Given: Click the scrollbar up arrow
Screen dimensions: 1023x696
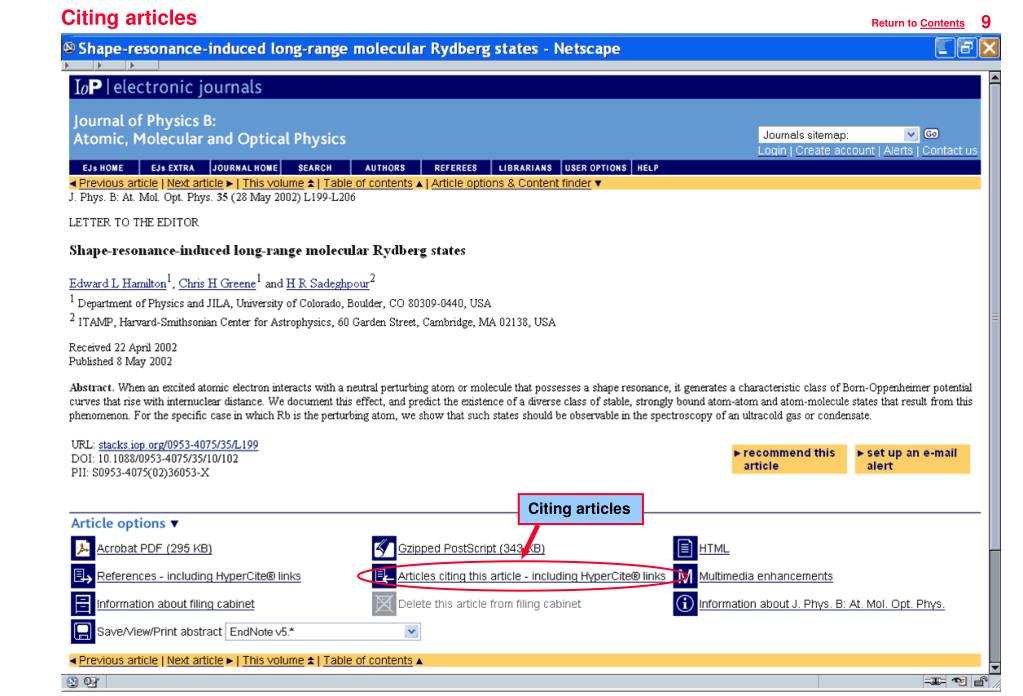Looking at the screenshot, I should [x=994, y=77].
